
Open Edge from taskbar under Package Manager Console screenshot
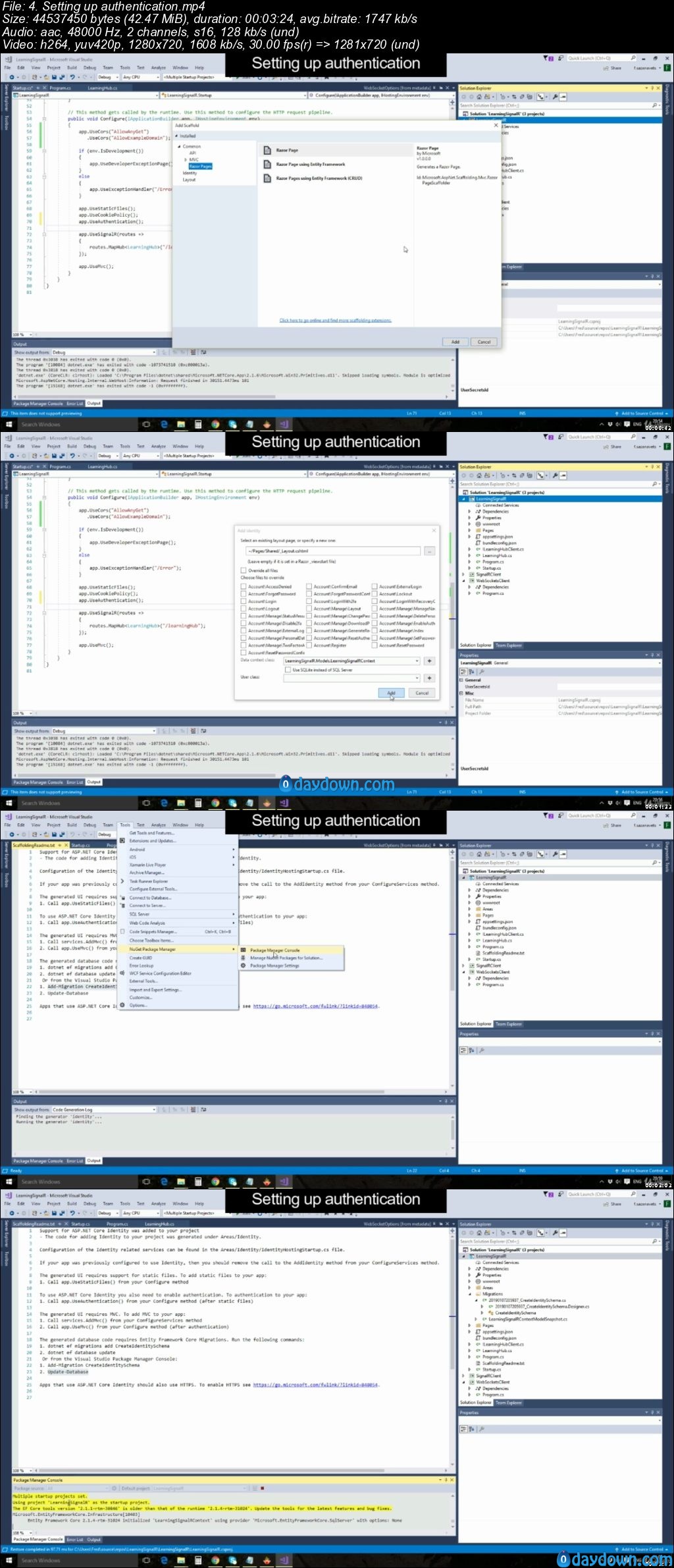coord(164,1561)
